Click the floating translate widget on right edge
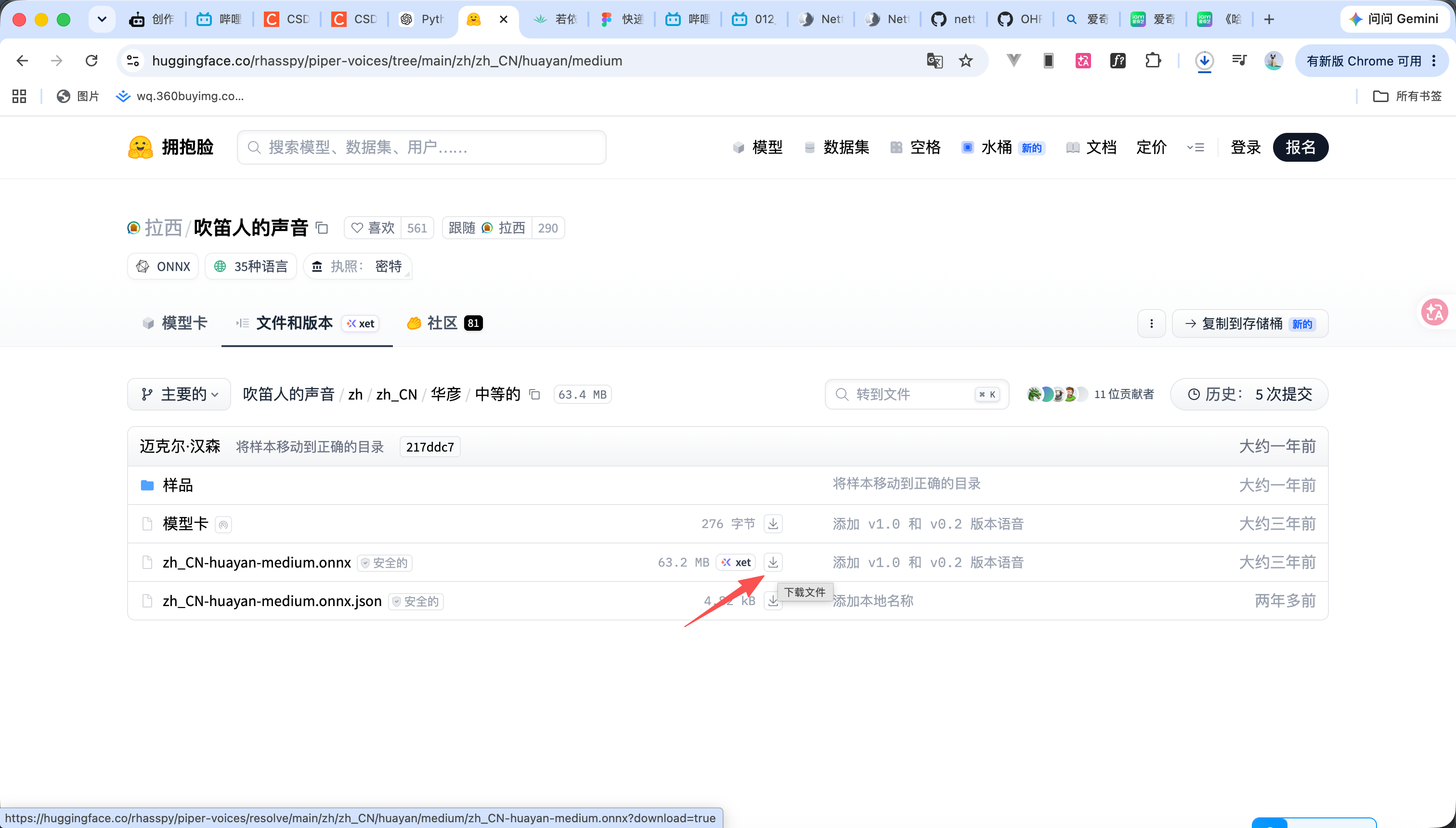The width and height of the screenshot is (1456, 828). (x=1434, y=311)
